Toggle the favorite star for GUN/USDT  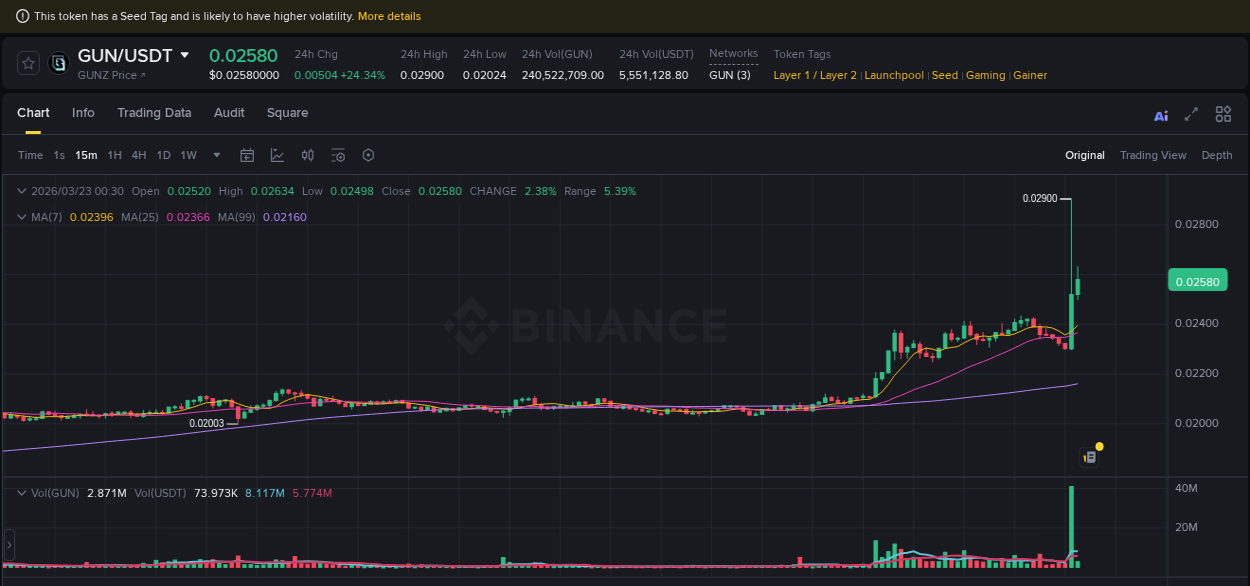coord(27,62)
